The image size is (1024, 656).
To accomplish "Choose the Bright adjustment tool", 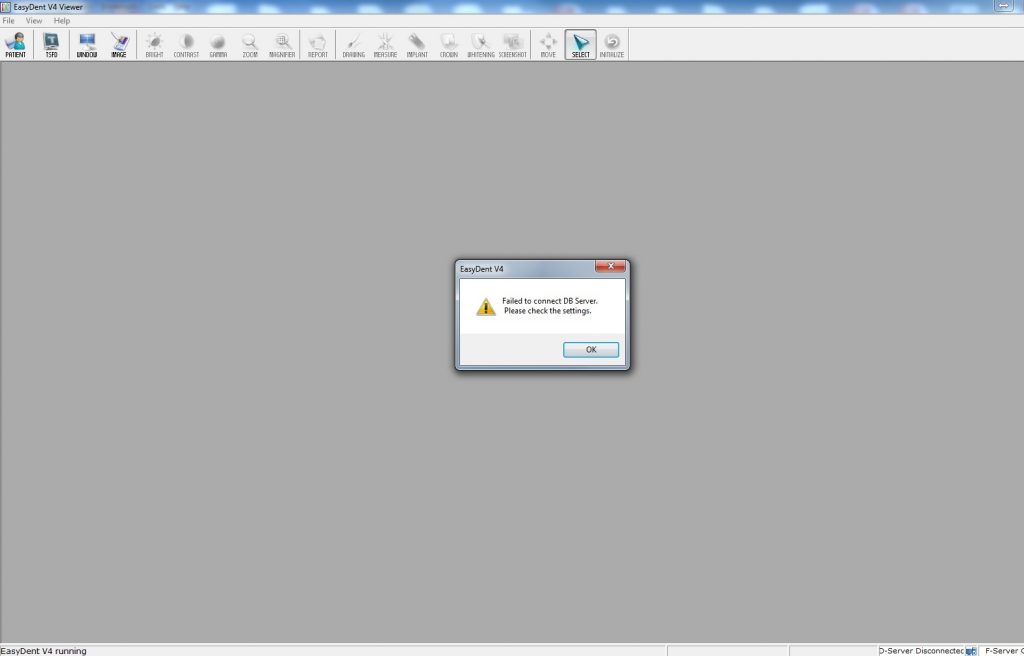I will 155,45.
